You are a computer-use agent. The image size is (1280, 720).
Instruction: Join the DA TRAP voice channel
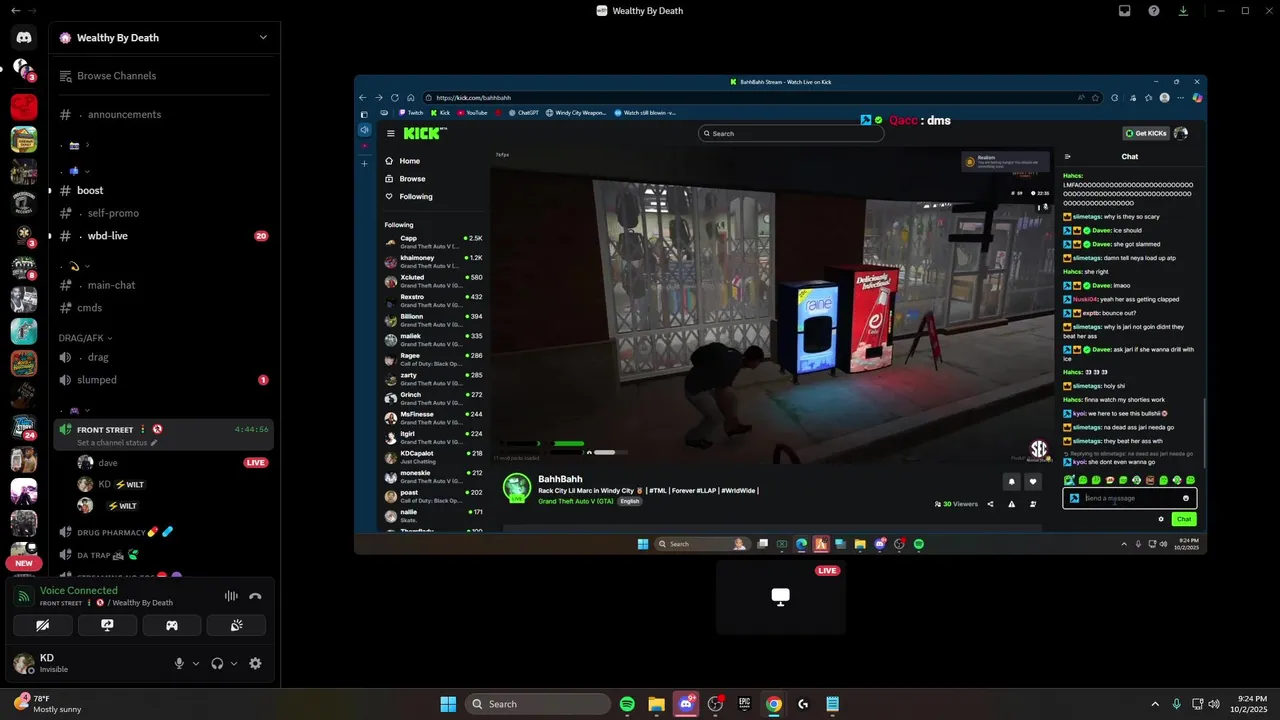(x=163, y=555)
